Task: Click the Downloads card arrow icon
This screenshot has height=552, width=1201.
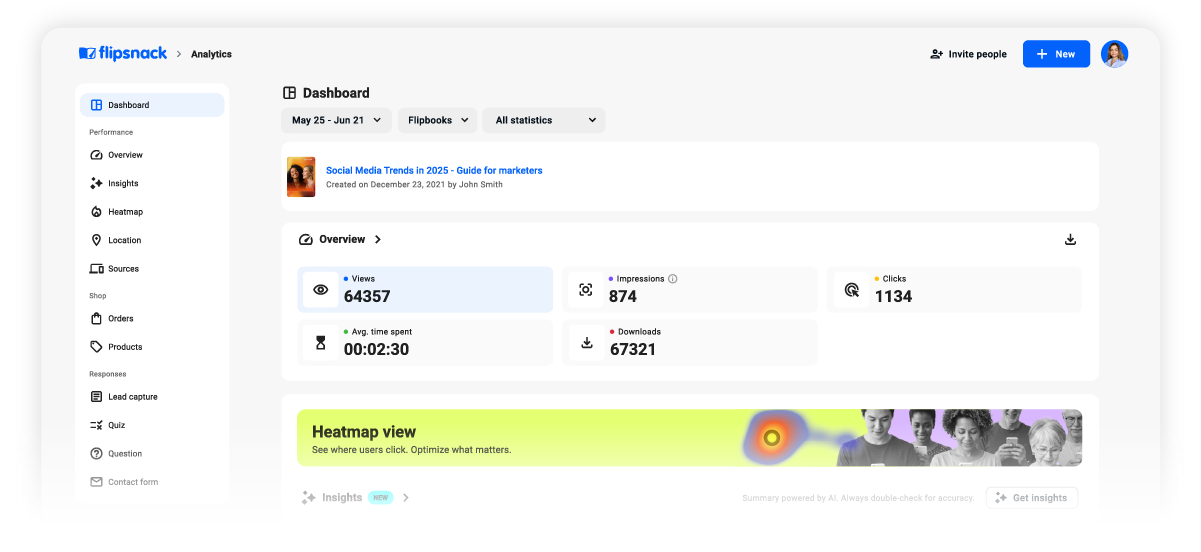Action: 587,343
